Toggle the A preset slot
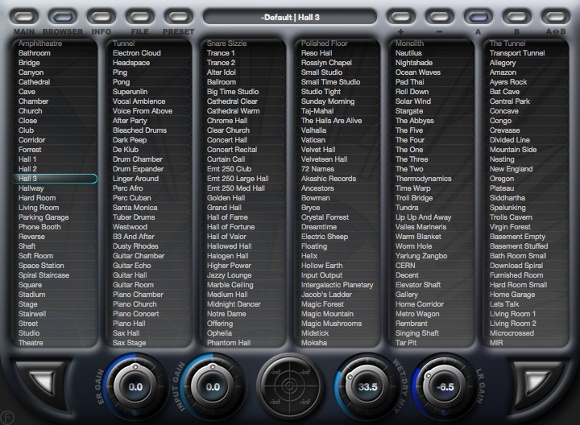Viewport: 580px width, 425px height. coord(478,17)
